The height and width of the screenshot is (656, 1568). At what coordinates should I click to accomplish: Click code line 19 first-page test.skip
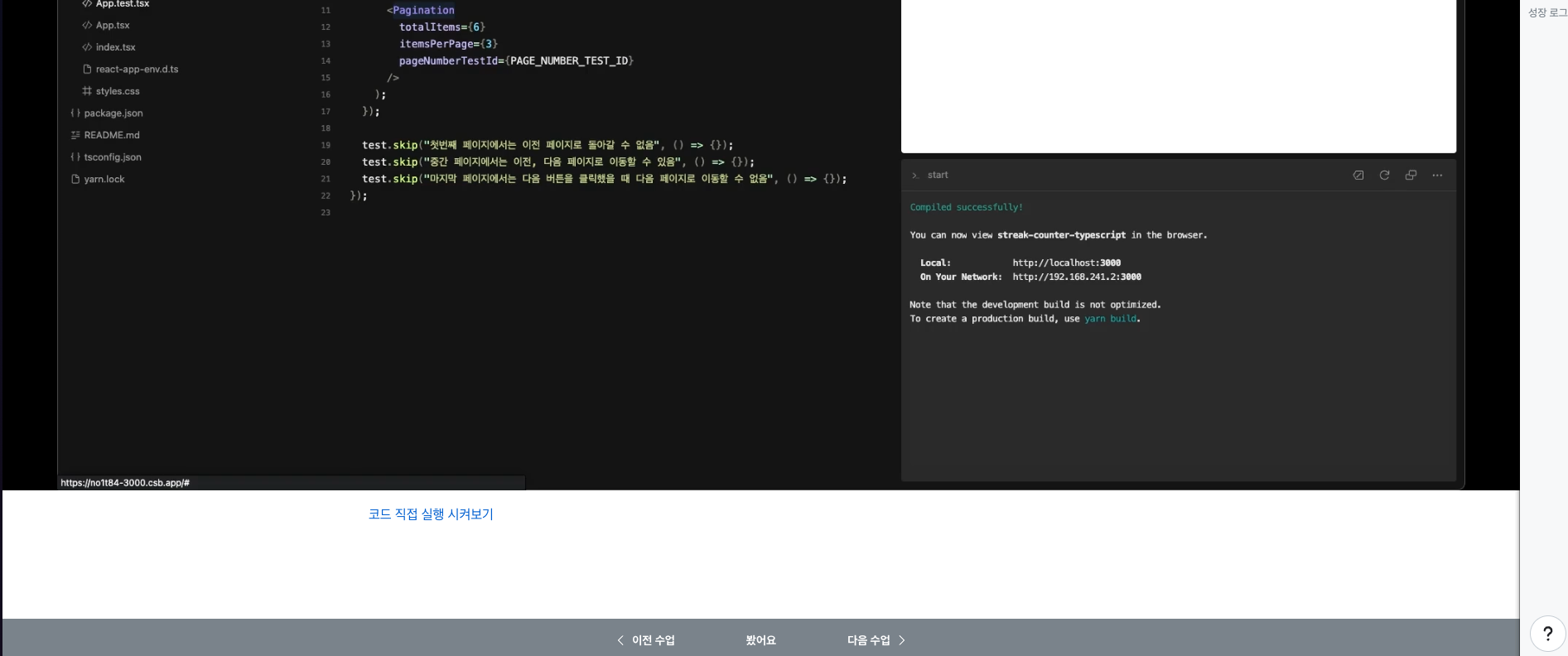click(548, 145)
